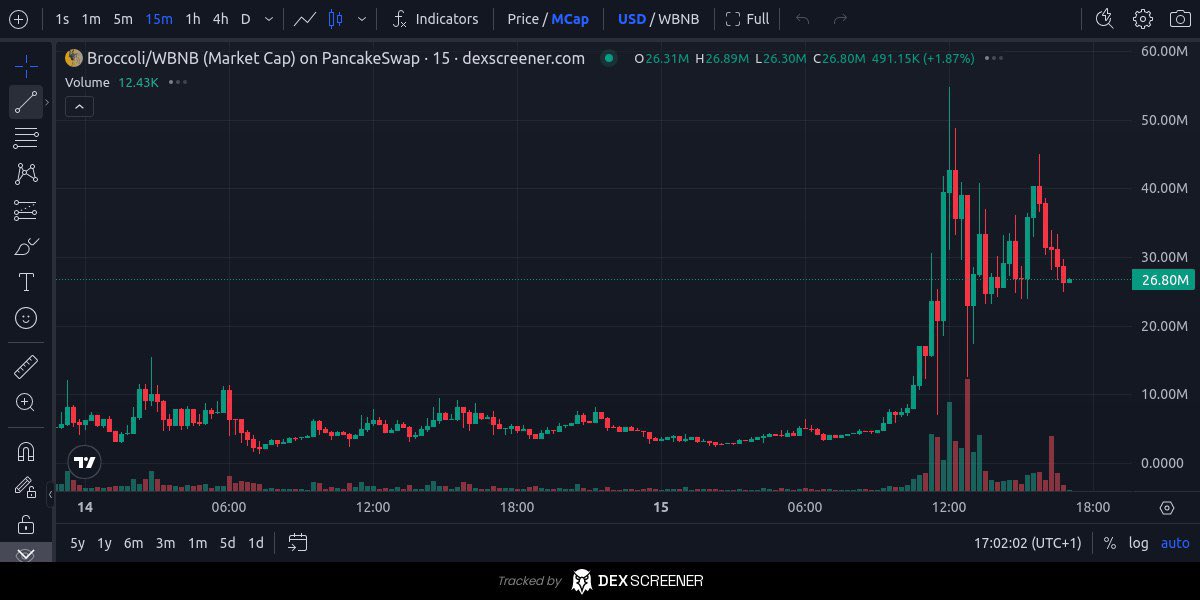Switch the chart to MCap view
The image size is (1200, 600).
click(x=570, y=19)
